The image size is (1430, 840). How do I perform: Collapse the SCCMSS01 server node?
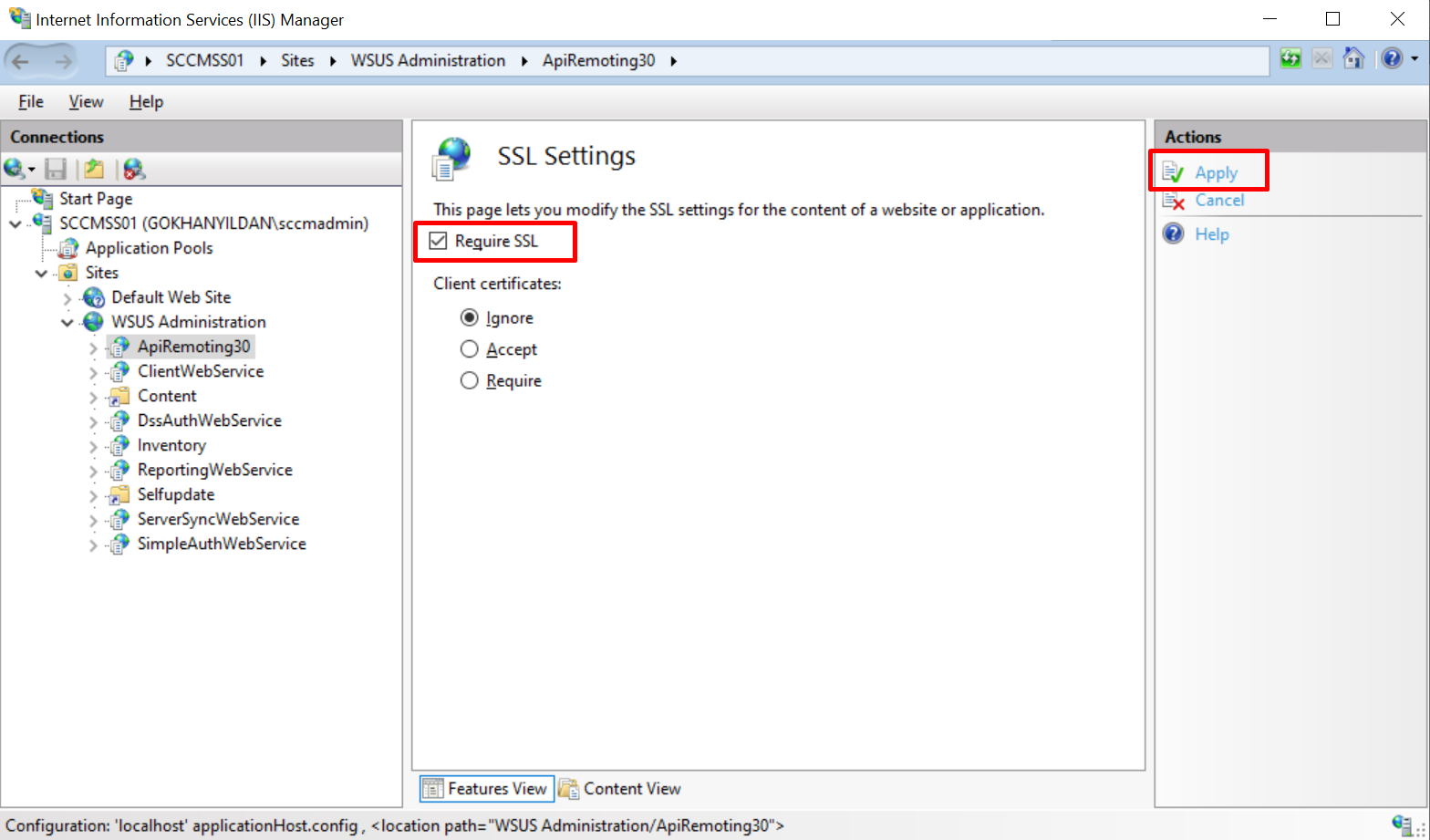(x=16, y=223)
